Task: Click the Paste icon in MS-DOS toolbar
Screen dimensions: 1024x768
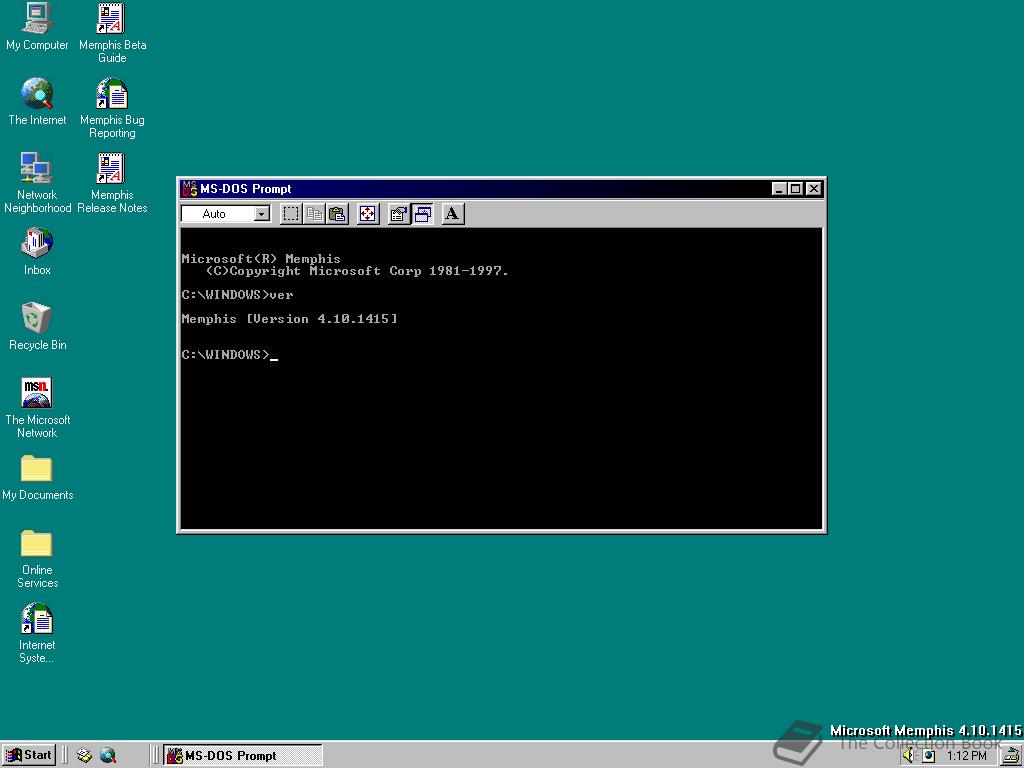Action: coord(337,214)
